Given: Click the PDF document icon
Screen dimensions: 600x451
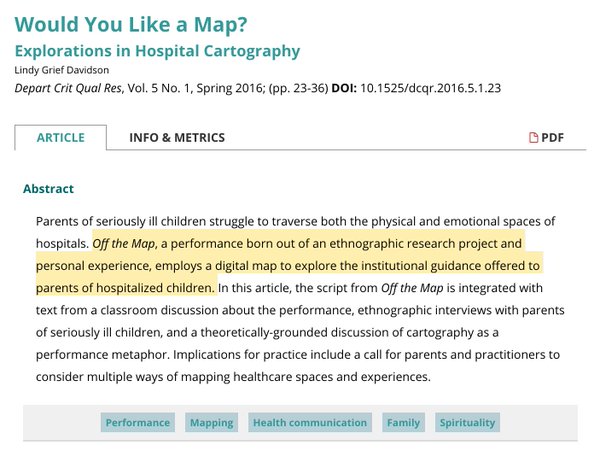Looking at the screenshot, I should coord(533,138).
